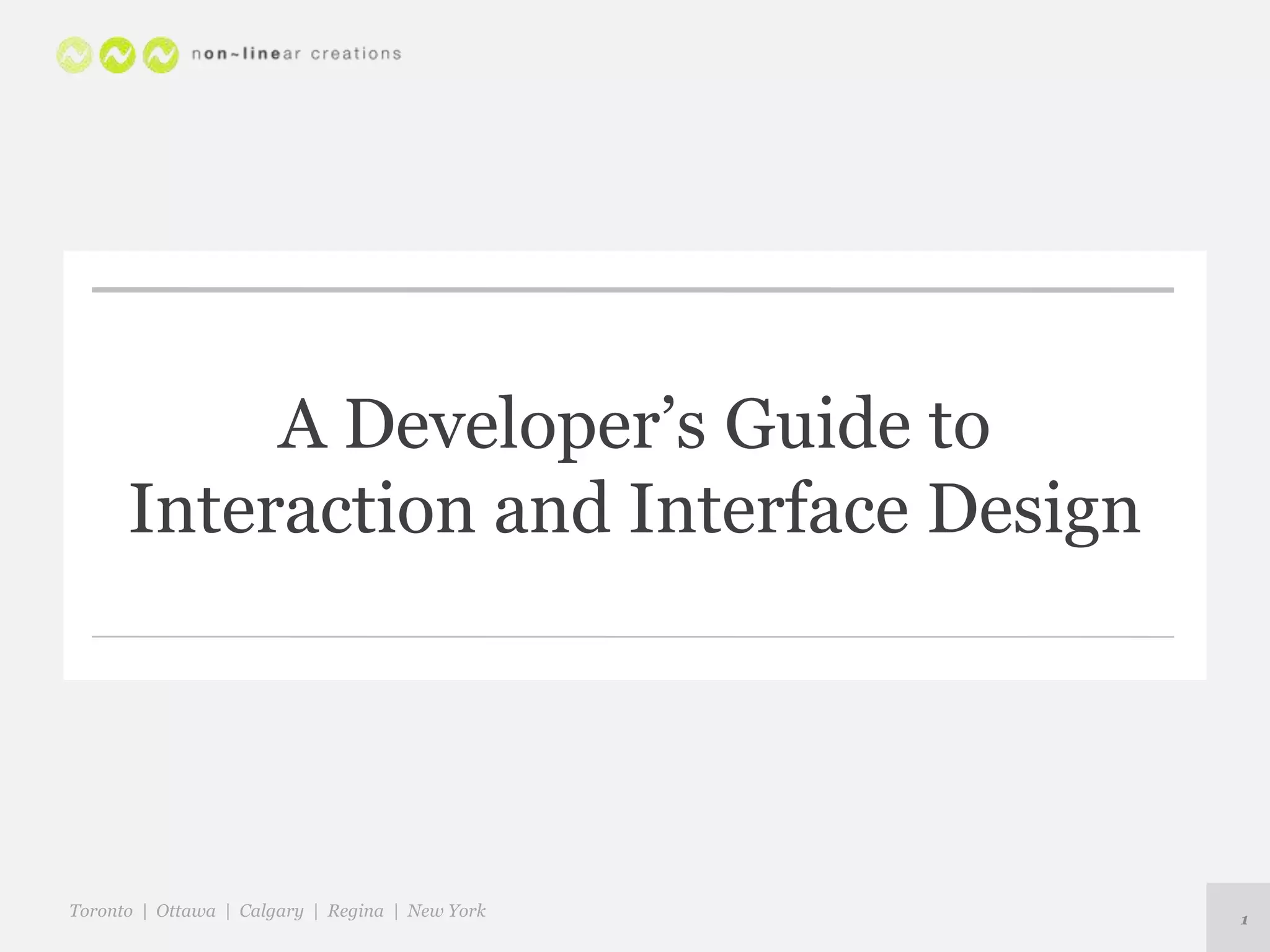
Task: Click the non~linear creations logo text
Action: [296, 55]
